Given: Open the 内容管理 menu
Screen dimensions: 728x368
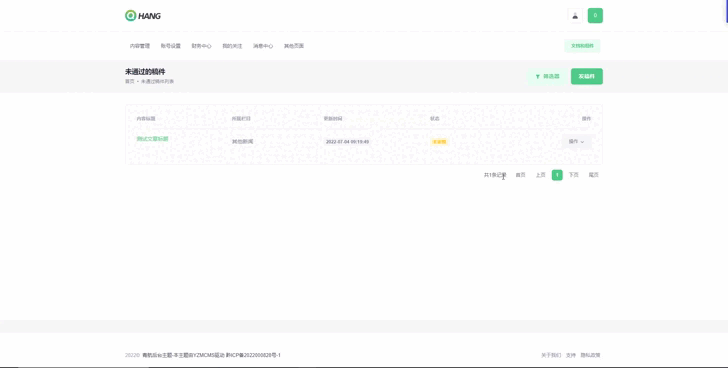Looking at the screenshot, I should pos(140,46).
